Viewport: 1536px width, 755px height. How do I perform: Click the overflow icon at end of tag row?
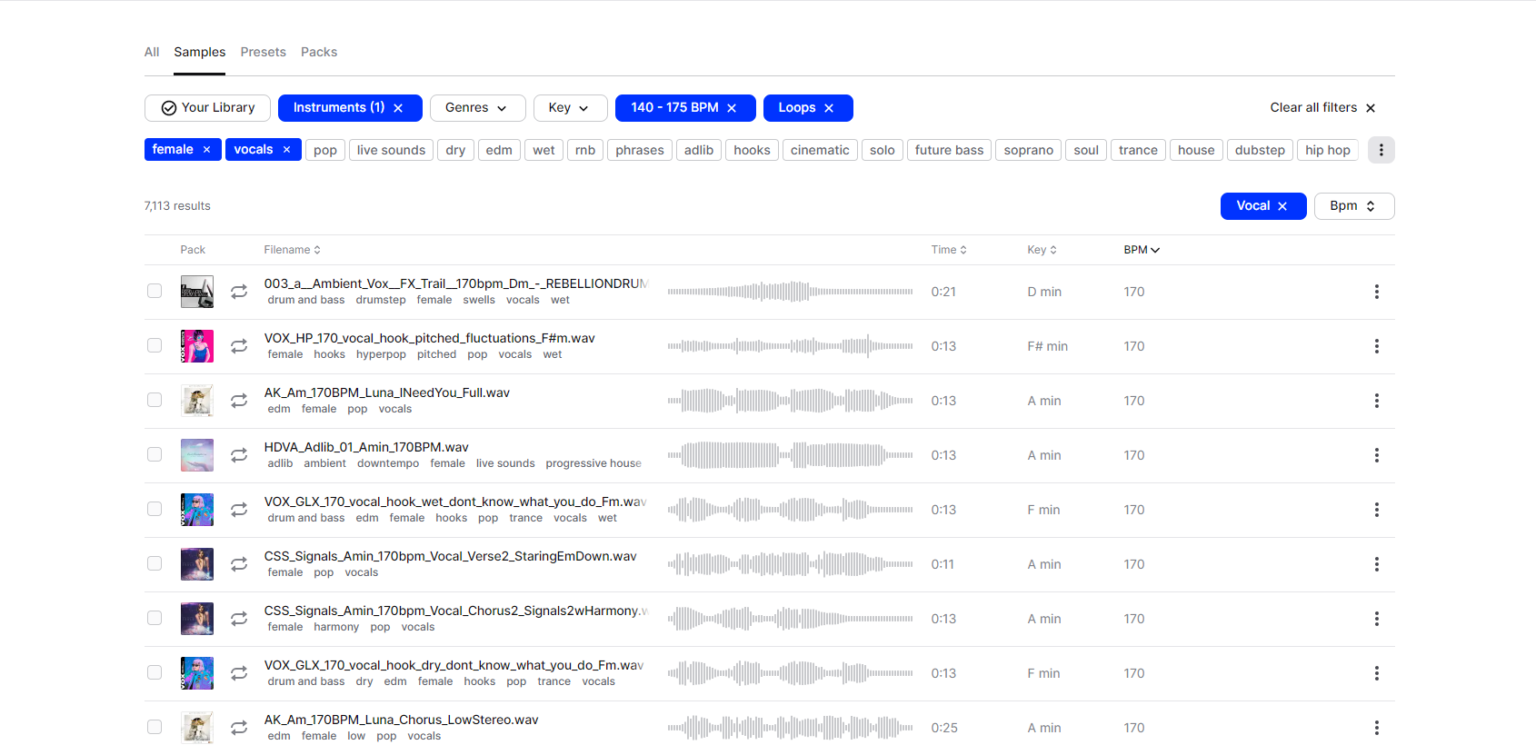pos(1381,149)
